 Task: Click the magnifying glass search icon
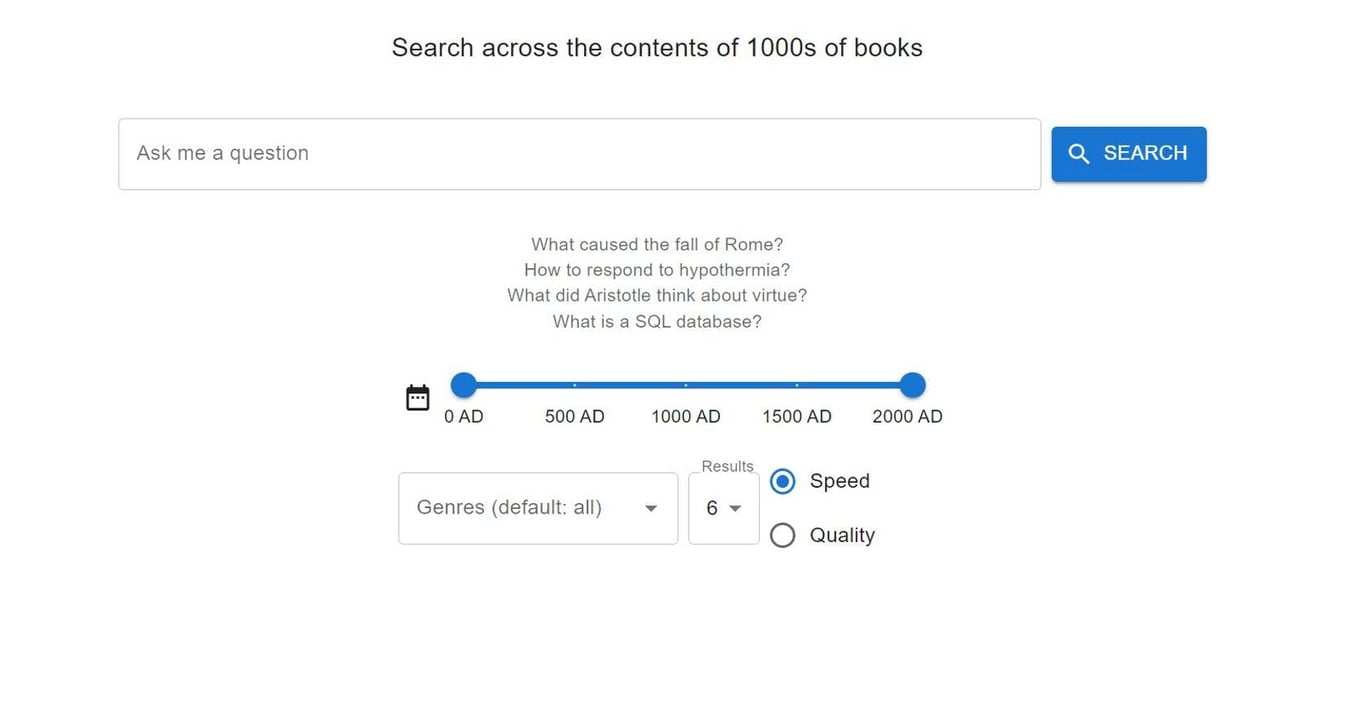pyautogui.click(x=1078, y=153)
